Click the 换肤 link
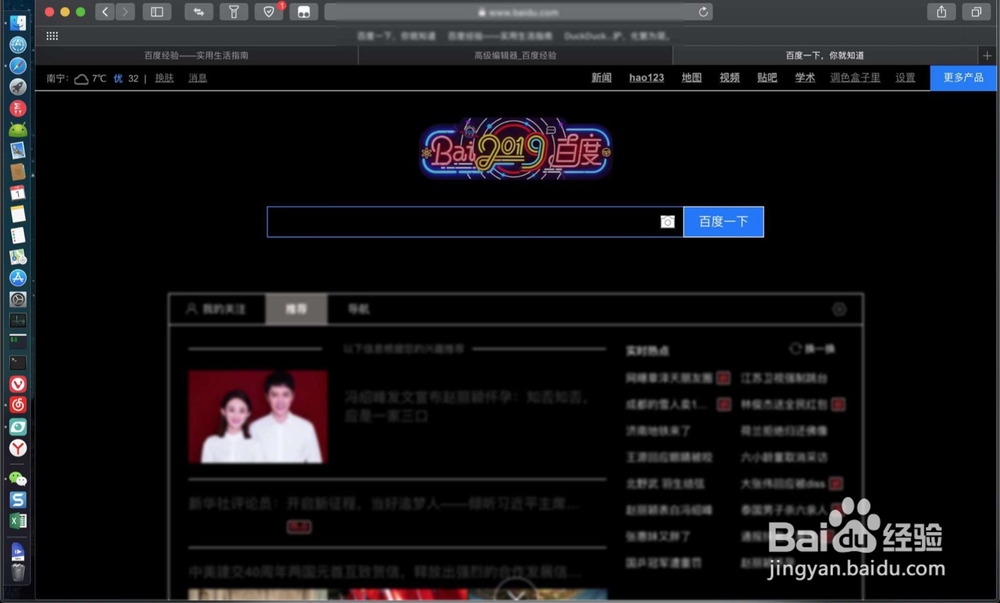The height and width of the screenshot is (603, 1000). (165, 78)
